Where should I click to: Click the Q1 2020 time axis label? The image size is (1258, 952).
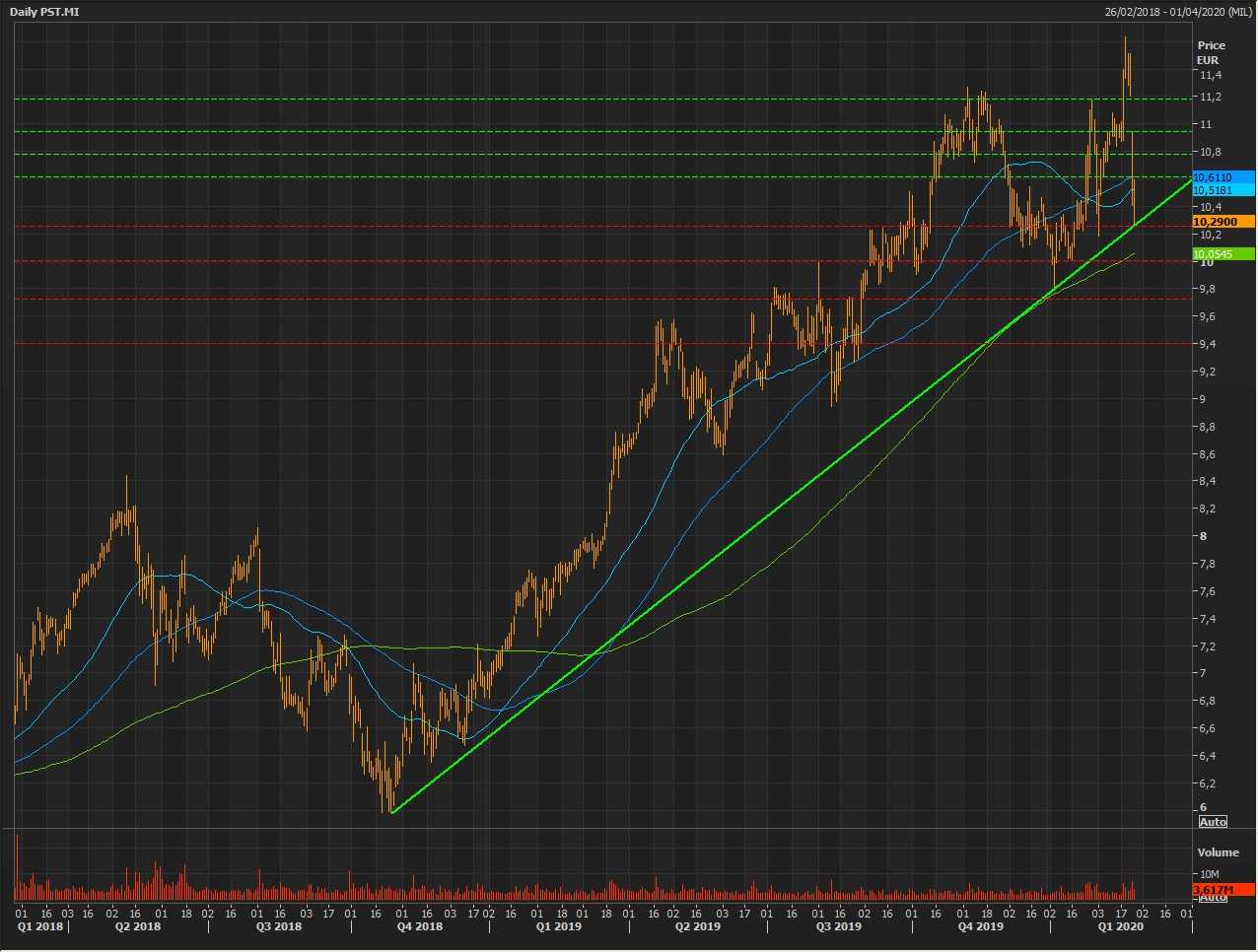tap(1121, 926)
